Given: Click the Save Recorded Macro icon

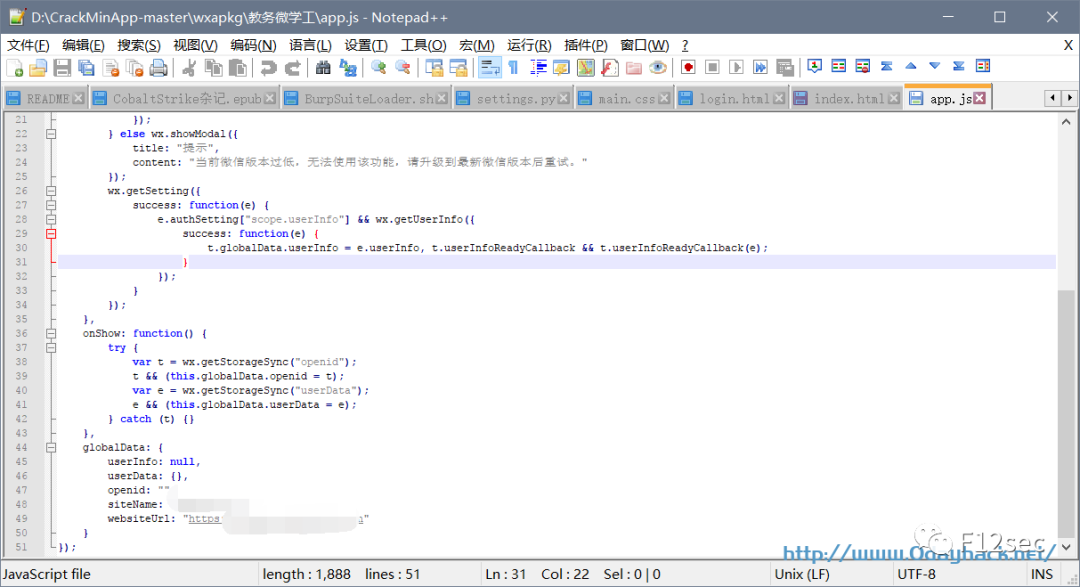Looking at the screenshot, I should tap(785, 68).
